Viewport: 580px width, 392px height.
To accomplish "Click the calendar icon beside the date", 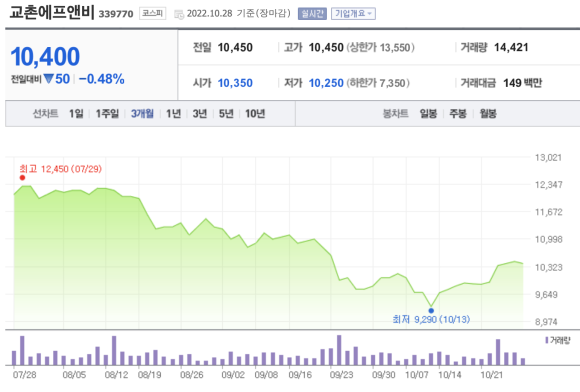I will pos(179,14).
